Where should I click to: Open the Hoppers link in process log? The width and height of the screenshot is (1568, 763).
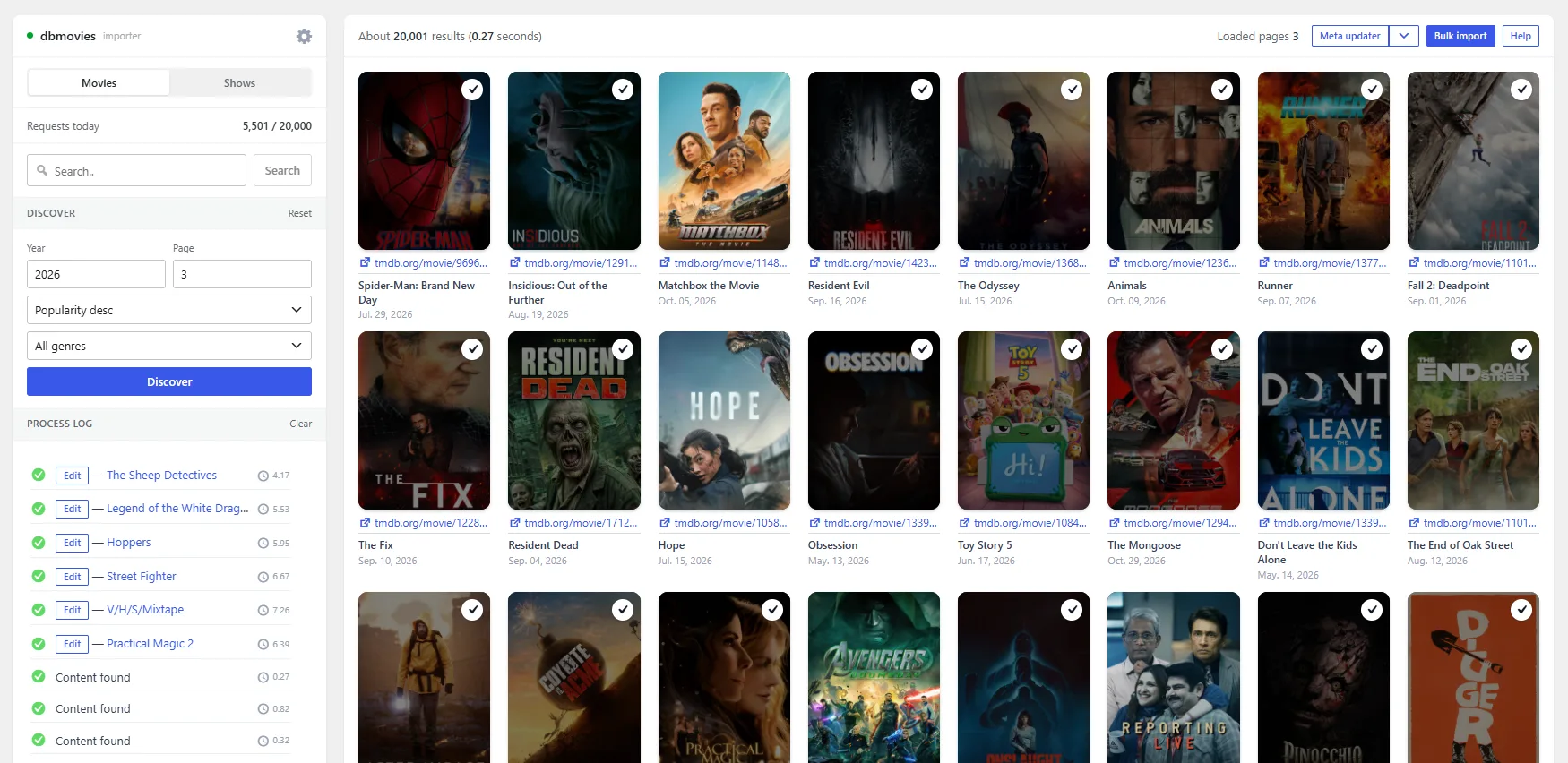pyautogui.click(x=129, y=543)
